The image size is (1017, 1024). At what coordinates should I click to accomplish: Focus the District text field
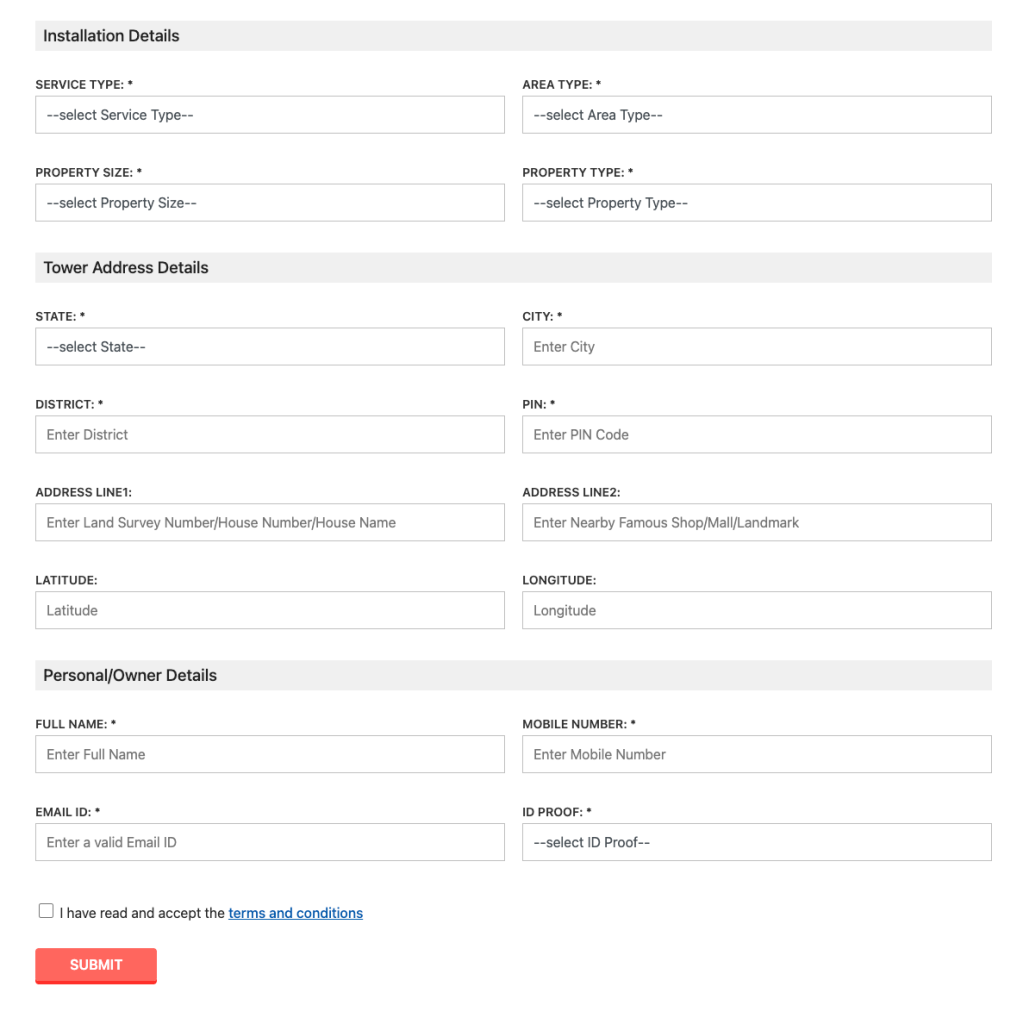269,435
